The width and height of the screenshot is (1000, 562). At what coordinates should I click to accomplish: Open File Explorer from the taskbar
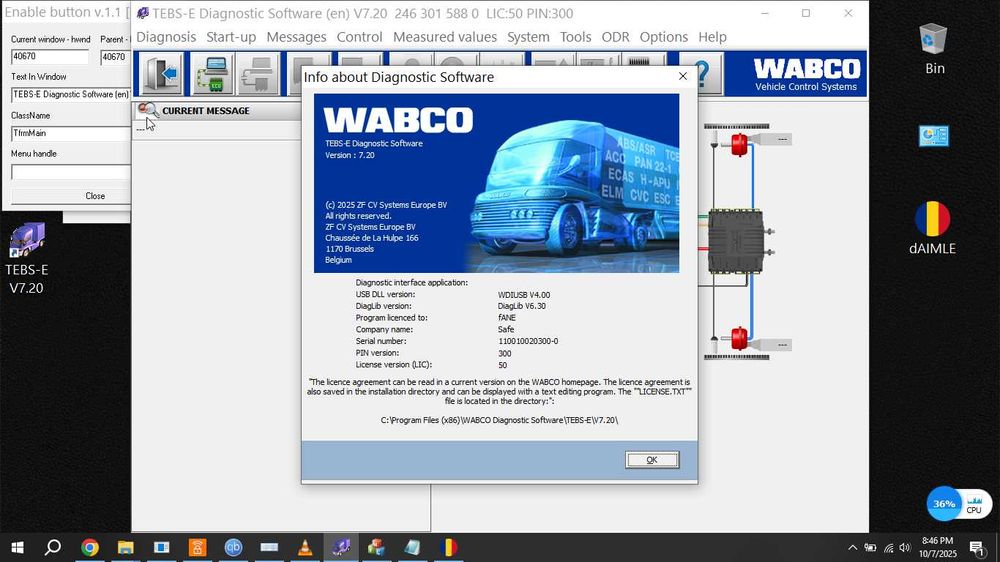coord(126,547)
